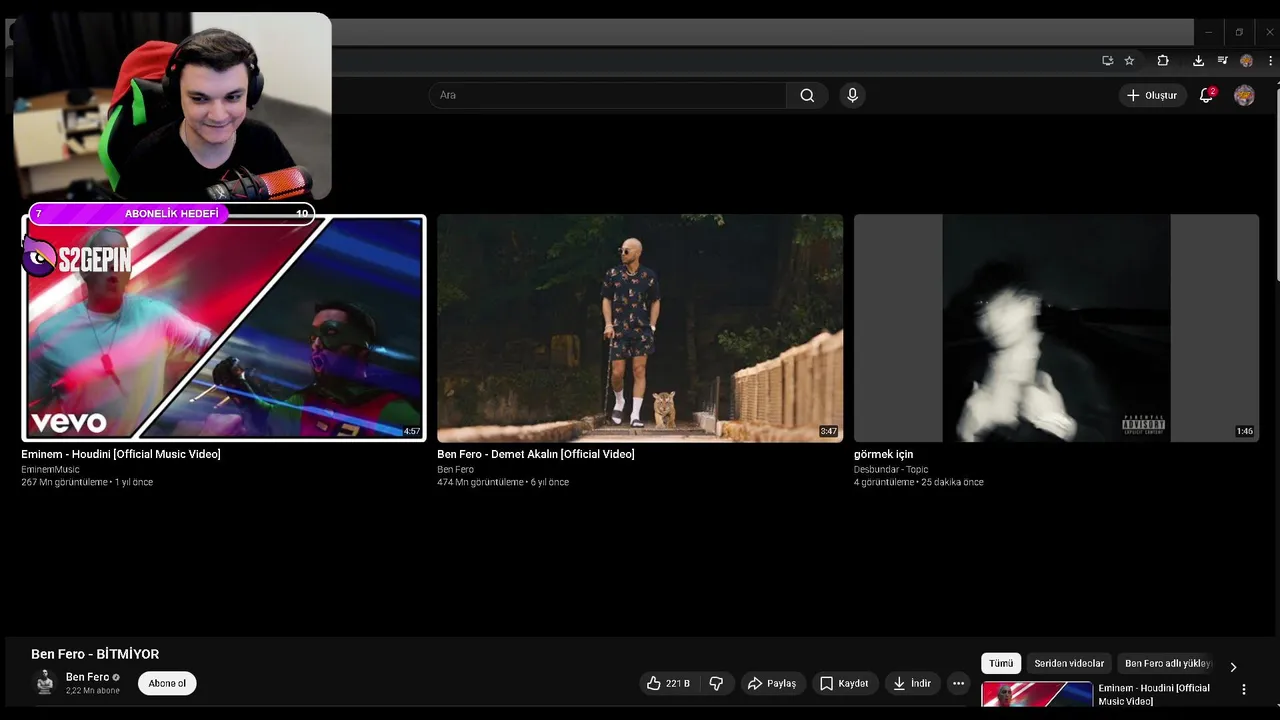Start voice search with the microphone icon
The width and height of the screenshot is (1280, 720).
pyautogui.click(x=852, y=95)
